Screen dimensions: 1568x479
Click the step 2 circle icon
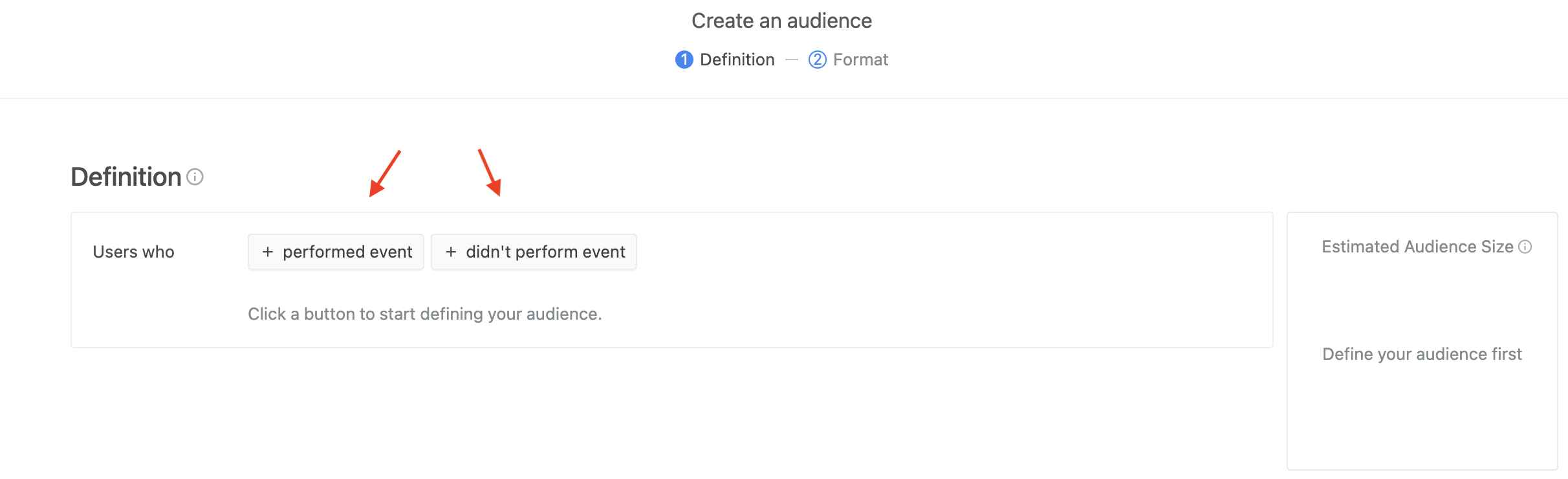coord(817,60)
